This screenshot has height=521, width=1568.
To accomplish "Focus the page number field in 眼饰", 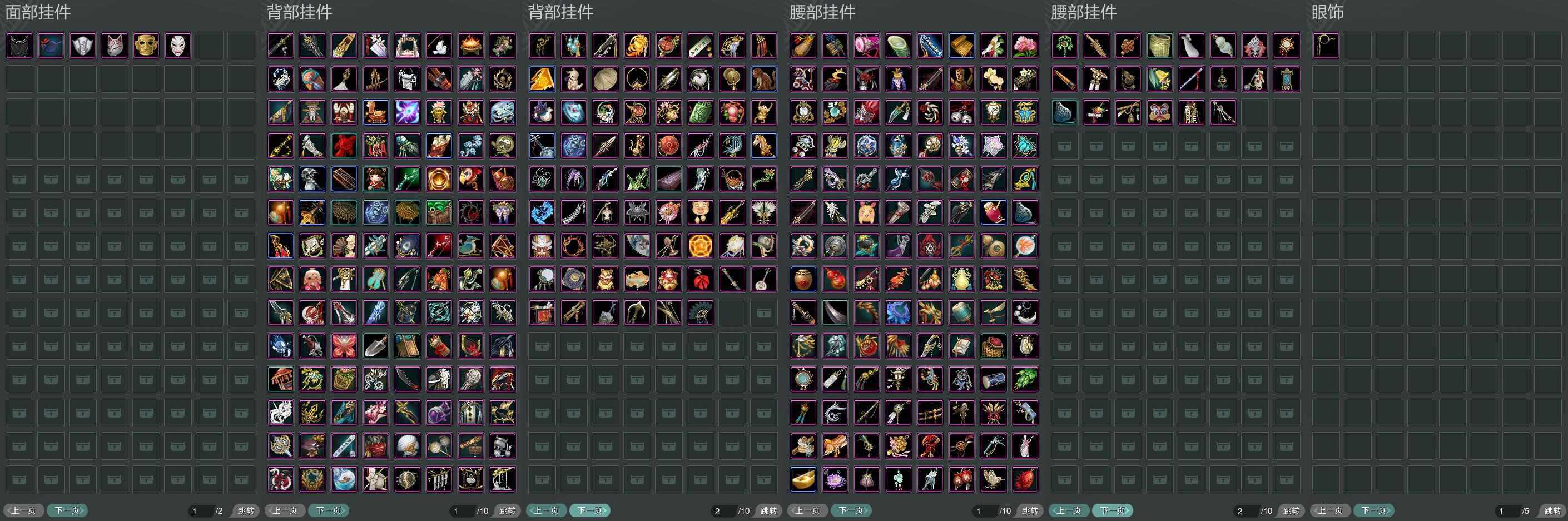I will (x=1507, y=510).
